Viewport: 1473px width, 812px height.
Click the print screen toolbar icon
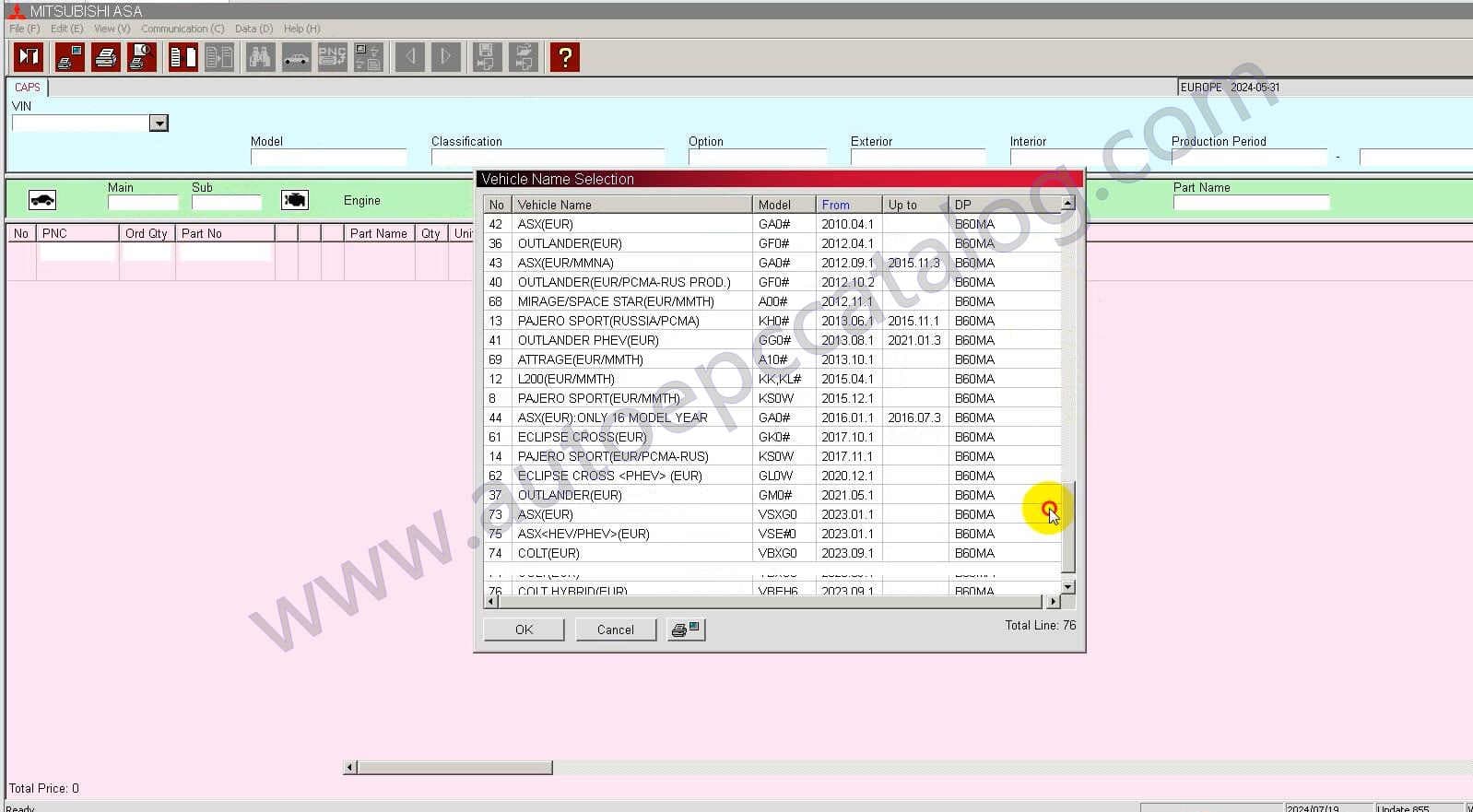click(69, 58)
